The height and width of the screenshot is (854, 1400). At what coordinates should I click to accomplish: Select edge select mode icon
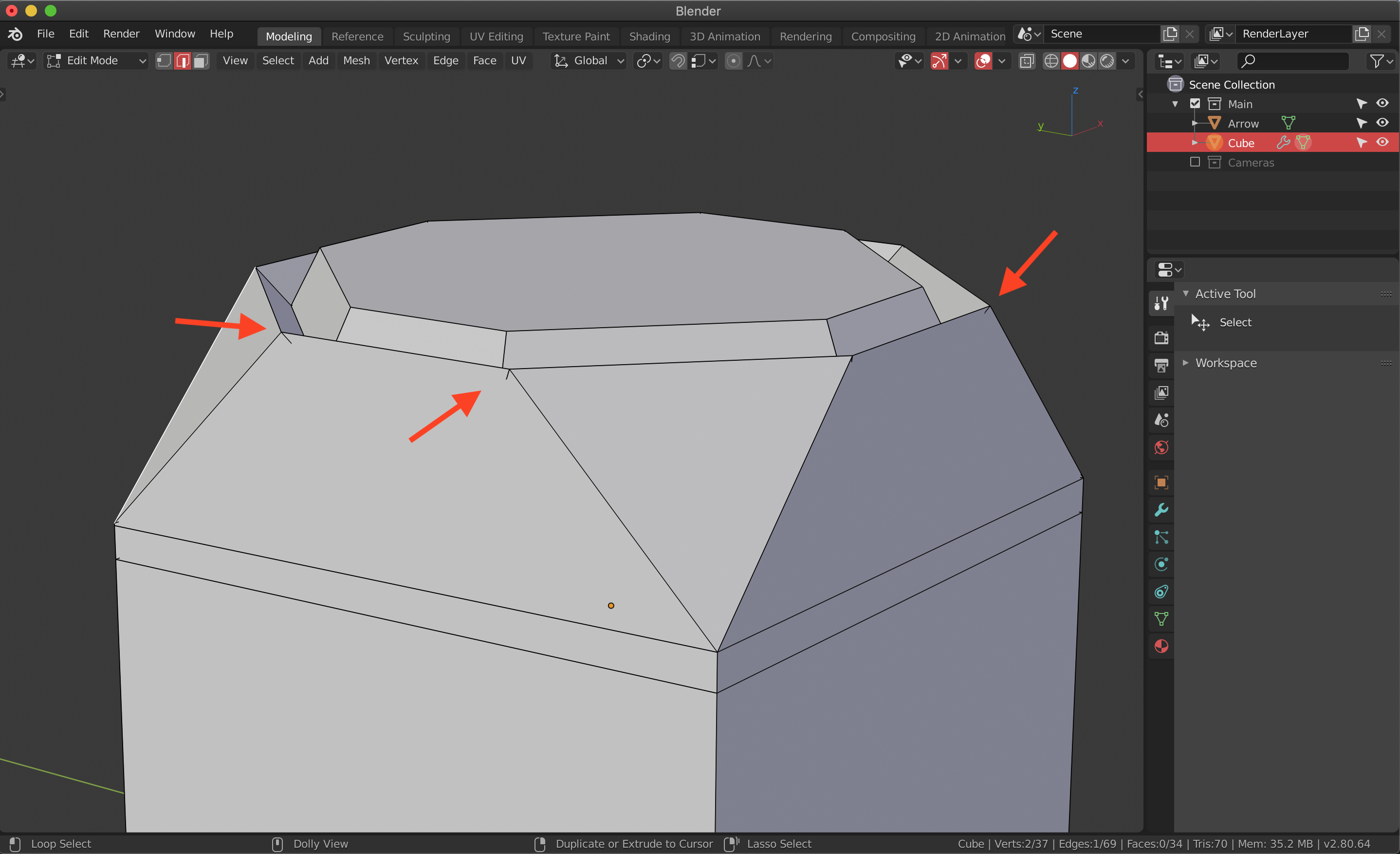183,61
